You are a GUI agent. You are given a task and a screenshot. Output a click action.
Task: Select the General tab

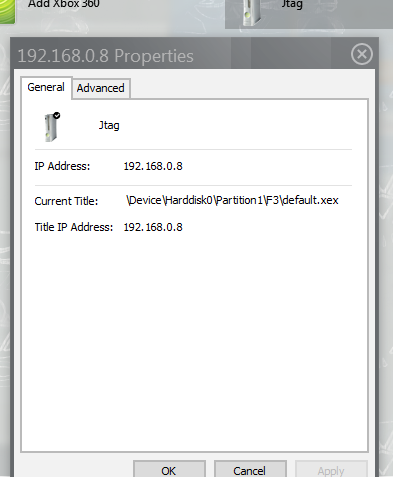pyautogui.click(x=46, y=87)
